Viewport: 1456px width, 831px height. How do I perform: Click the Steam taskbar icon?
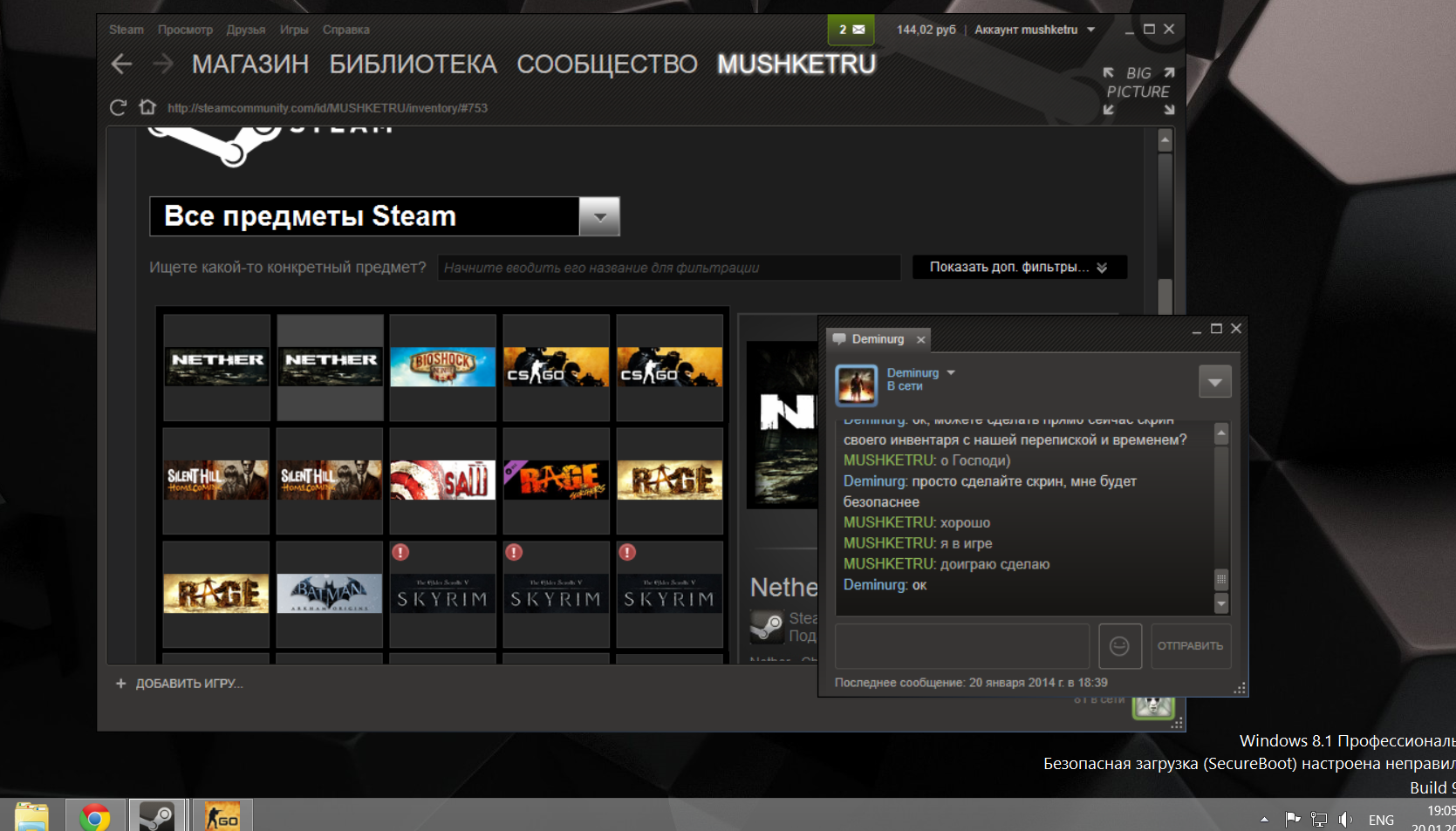click(x=157, y=816)
